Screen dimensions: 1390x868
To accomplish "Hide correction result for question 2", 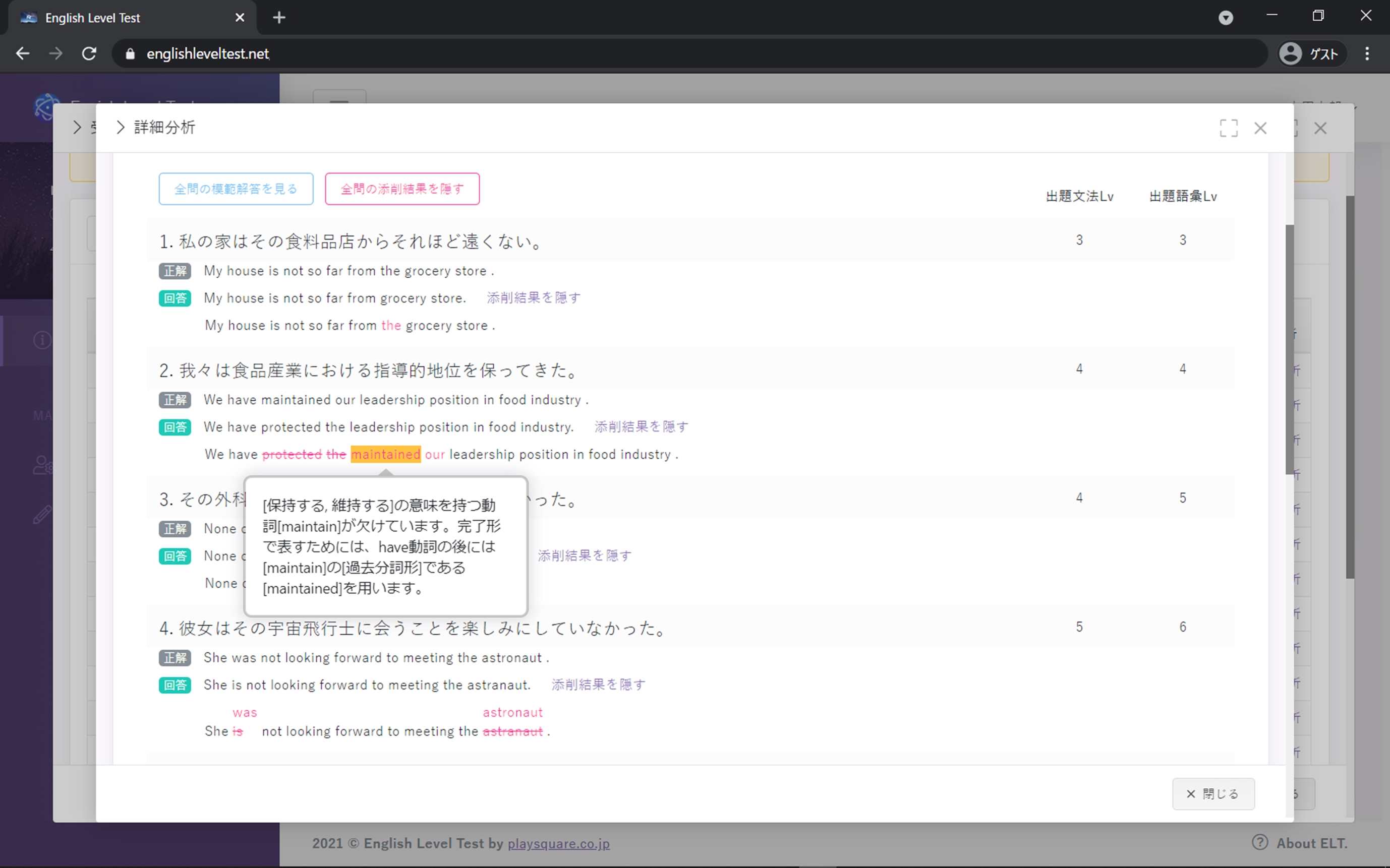I will 641,426.
